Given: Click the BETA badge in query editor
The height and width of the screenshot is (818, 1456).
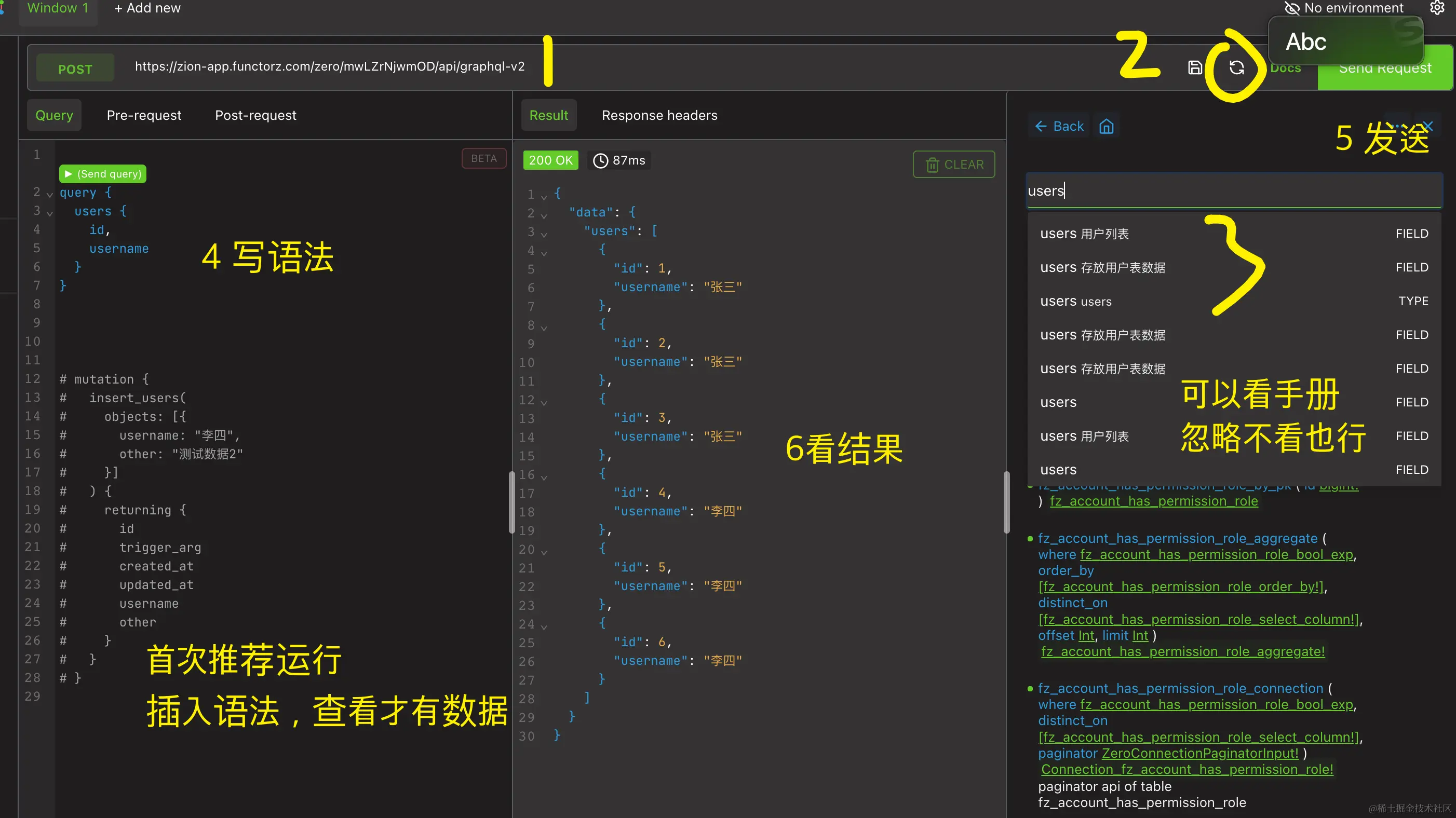Looking at the screenshot, I should pos(484,159).
